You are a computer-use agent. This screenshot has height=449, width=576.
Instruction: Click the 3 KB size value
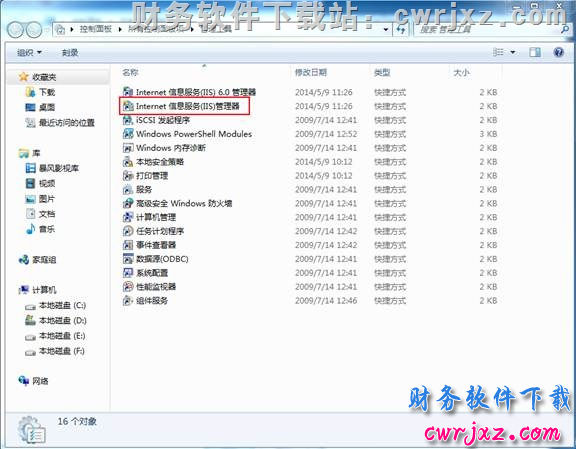pyautogui.click(x=488, y=134)
